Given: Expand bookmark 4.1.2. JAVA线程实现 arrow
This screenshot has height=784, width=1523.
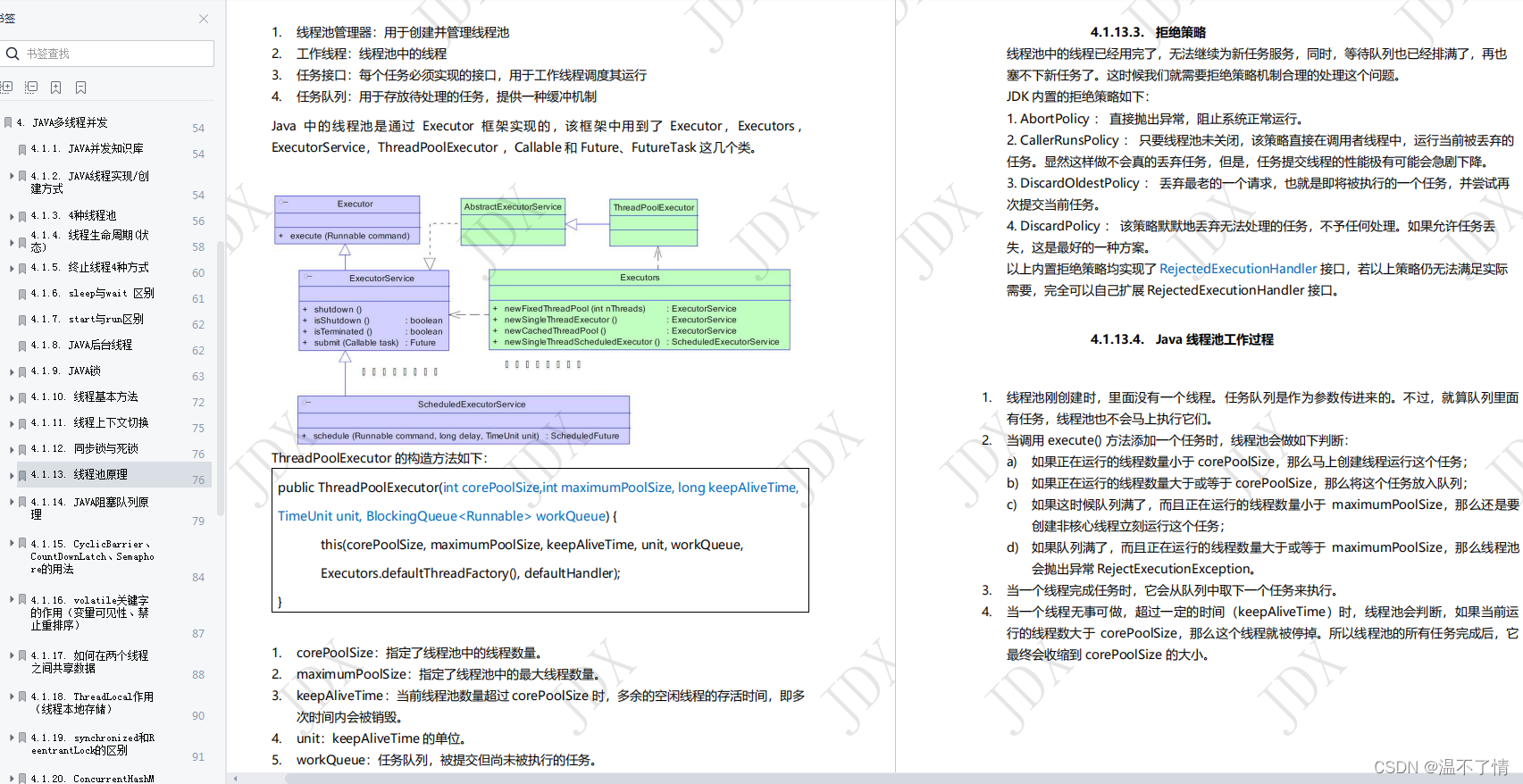Looking at the screenshot, I should (x=12, y=176).
